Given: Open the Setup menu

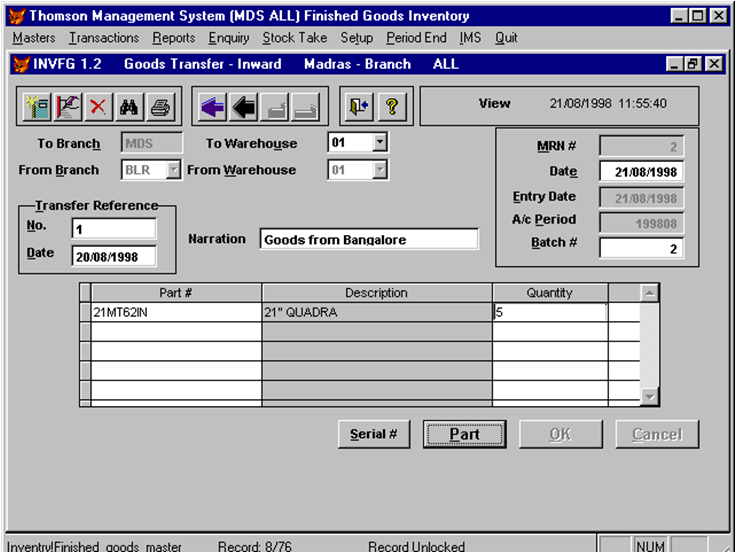Looking at the screenshot, I should tap(357, 38).
